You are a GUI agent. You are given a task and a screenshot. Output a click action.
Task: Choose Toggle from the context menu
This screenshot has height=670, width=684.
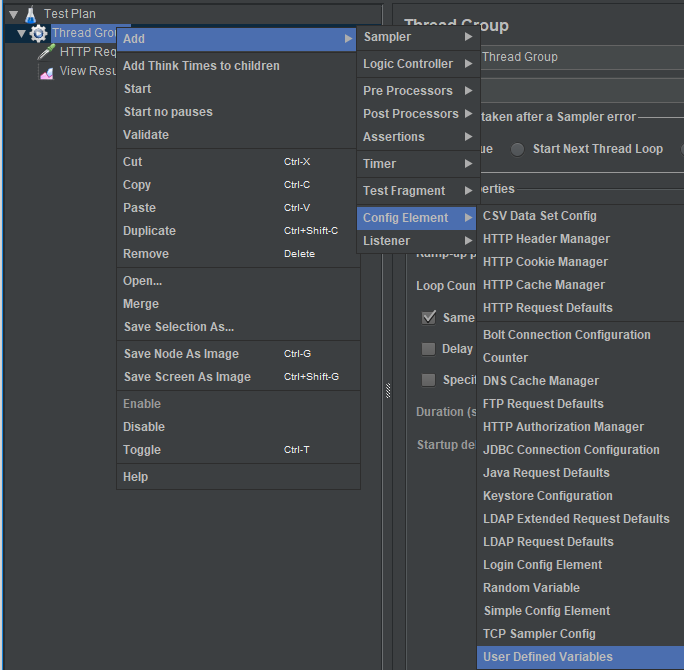[238, 450]
